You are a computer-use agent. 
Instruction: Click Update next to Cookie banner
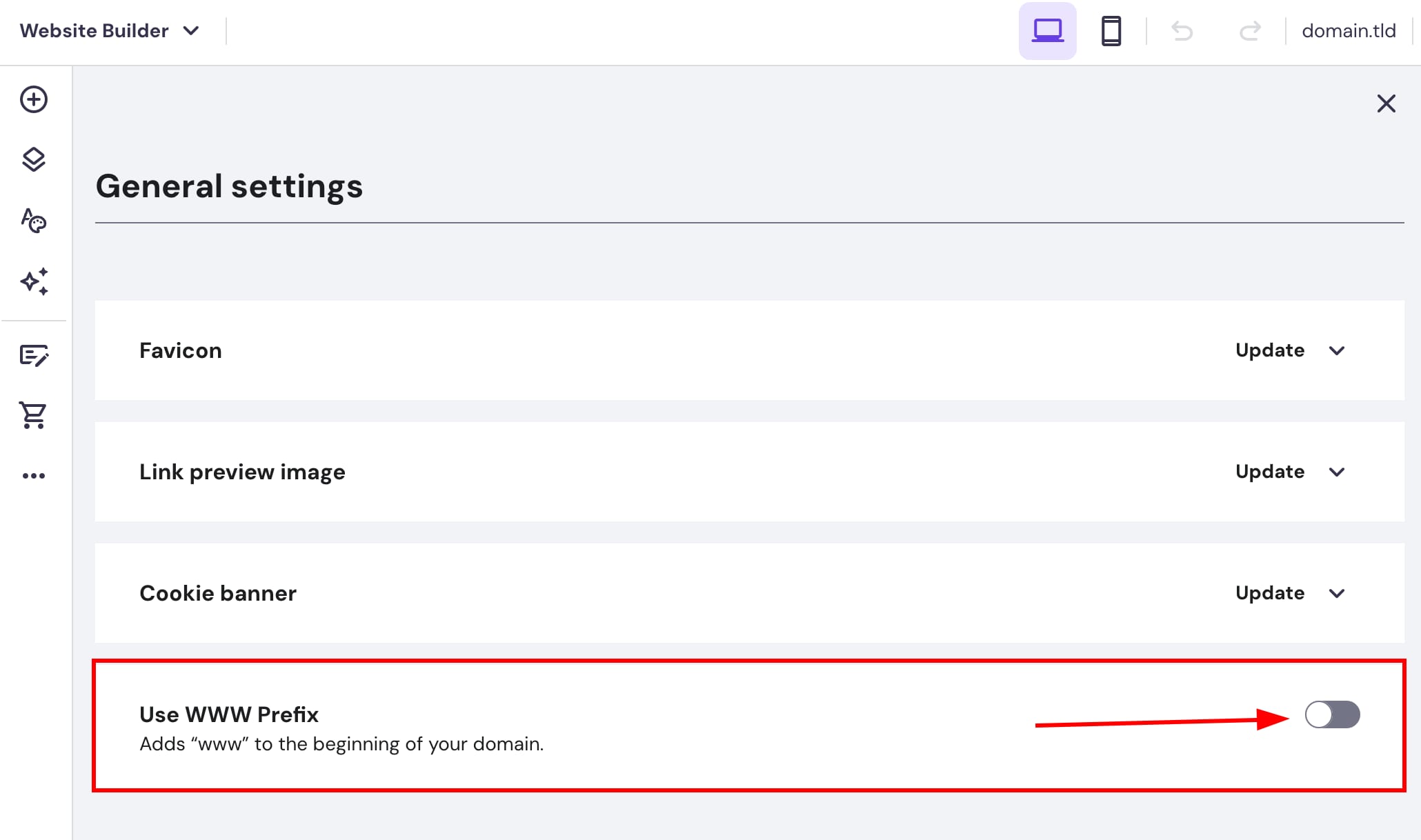1269,593
